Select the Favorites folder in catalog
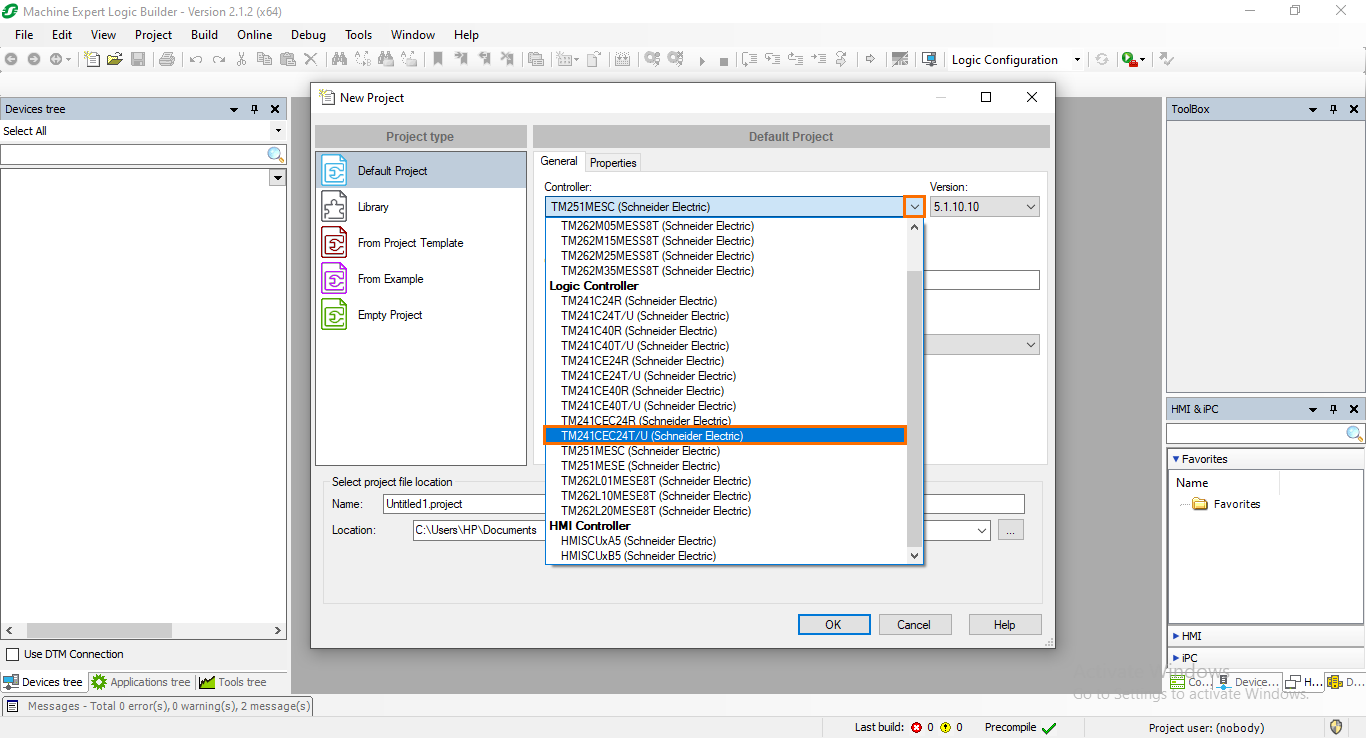This screenshot has height=738, width=1366. click(1226, 504)
